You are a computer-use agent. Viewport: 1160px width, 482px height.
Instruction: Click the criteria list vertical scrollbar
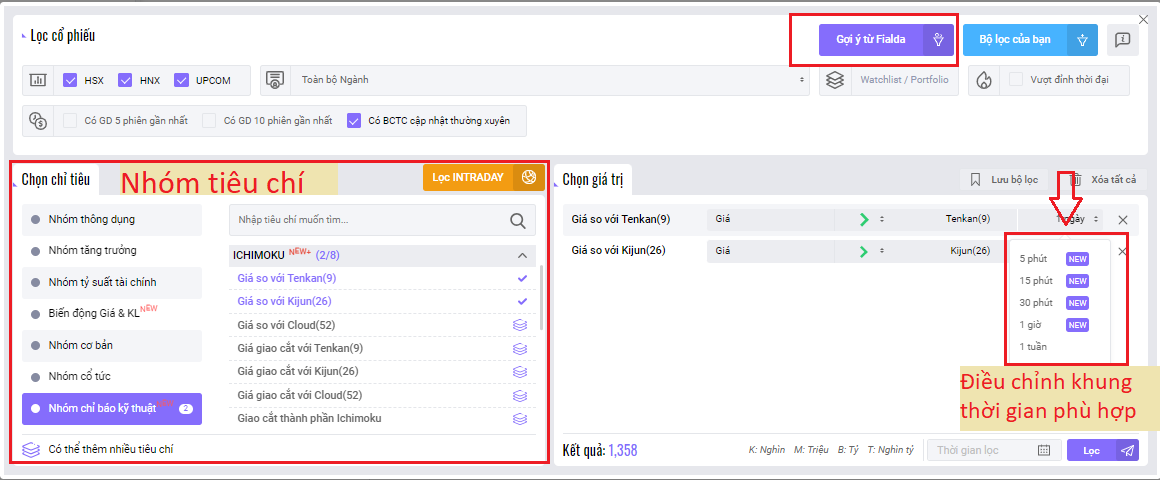coord(542,298)
